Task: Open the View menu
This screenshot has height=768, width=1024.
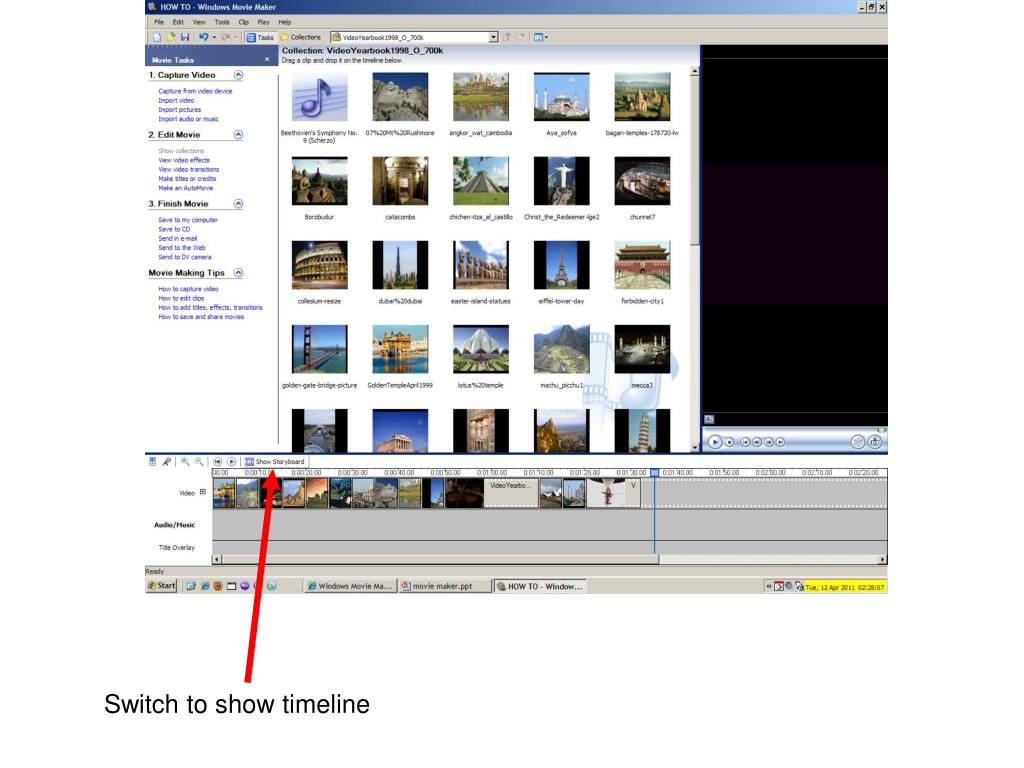Action: (199, 22)
